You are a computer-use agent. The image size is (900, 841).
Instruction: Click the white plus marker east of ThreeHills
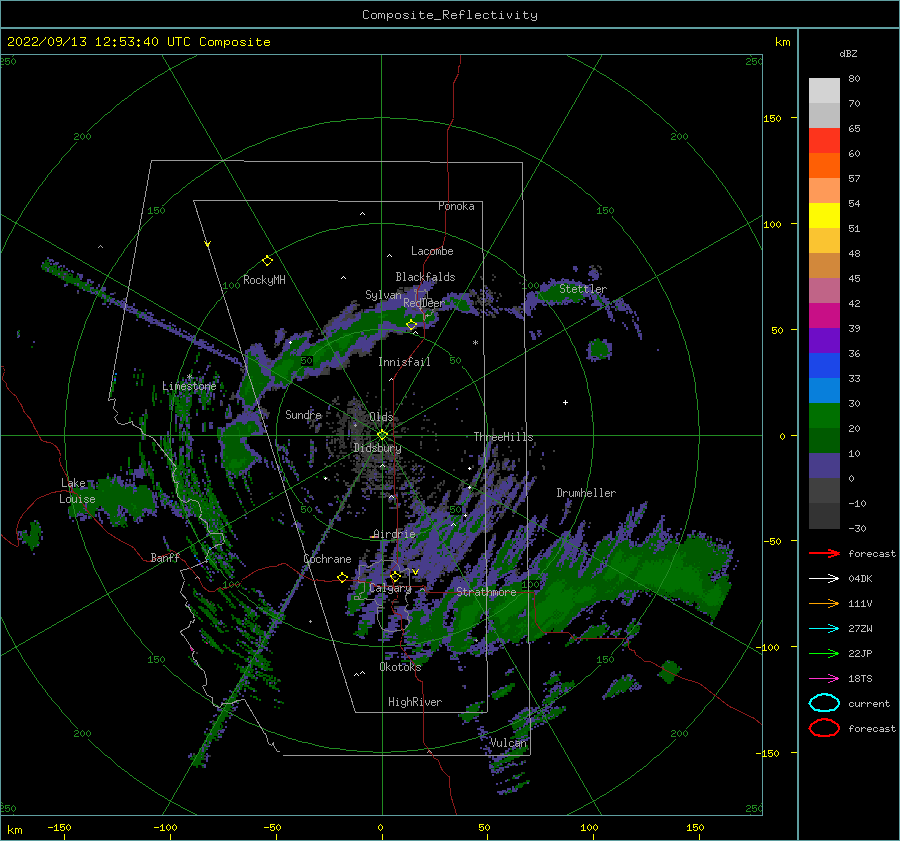(565, 402)
